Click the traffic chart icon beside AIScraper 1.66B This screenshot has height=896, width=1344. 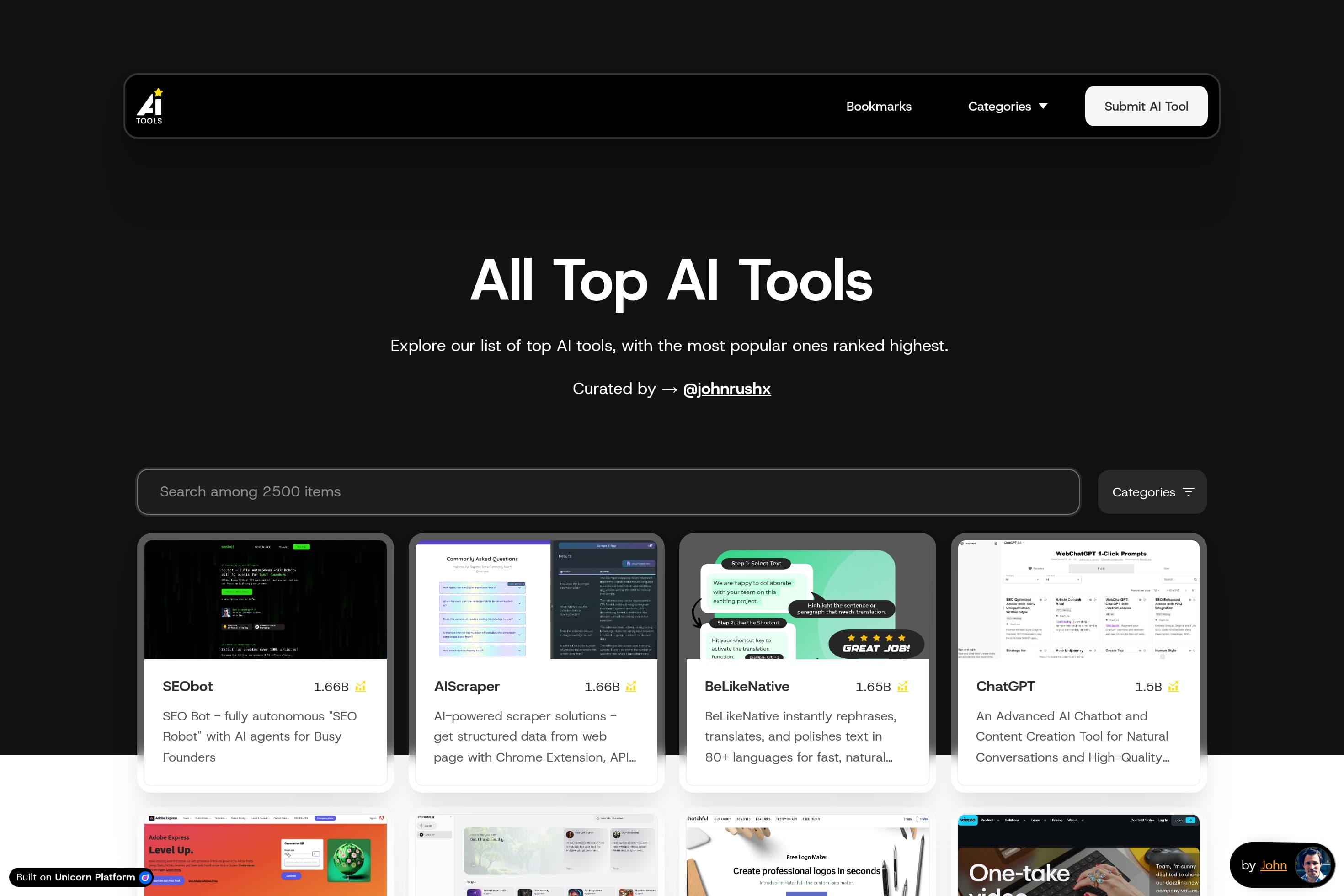[631, 686]
